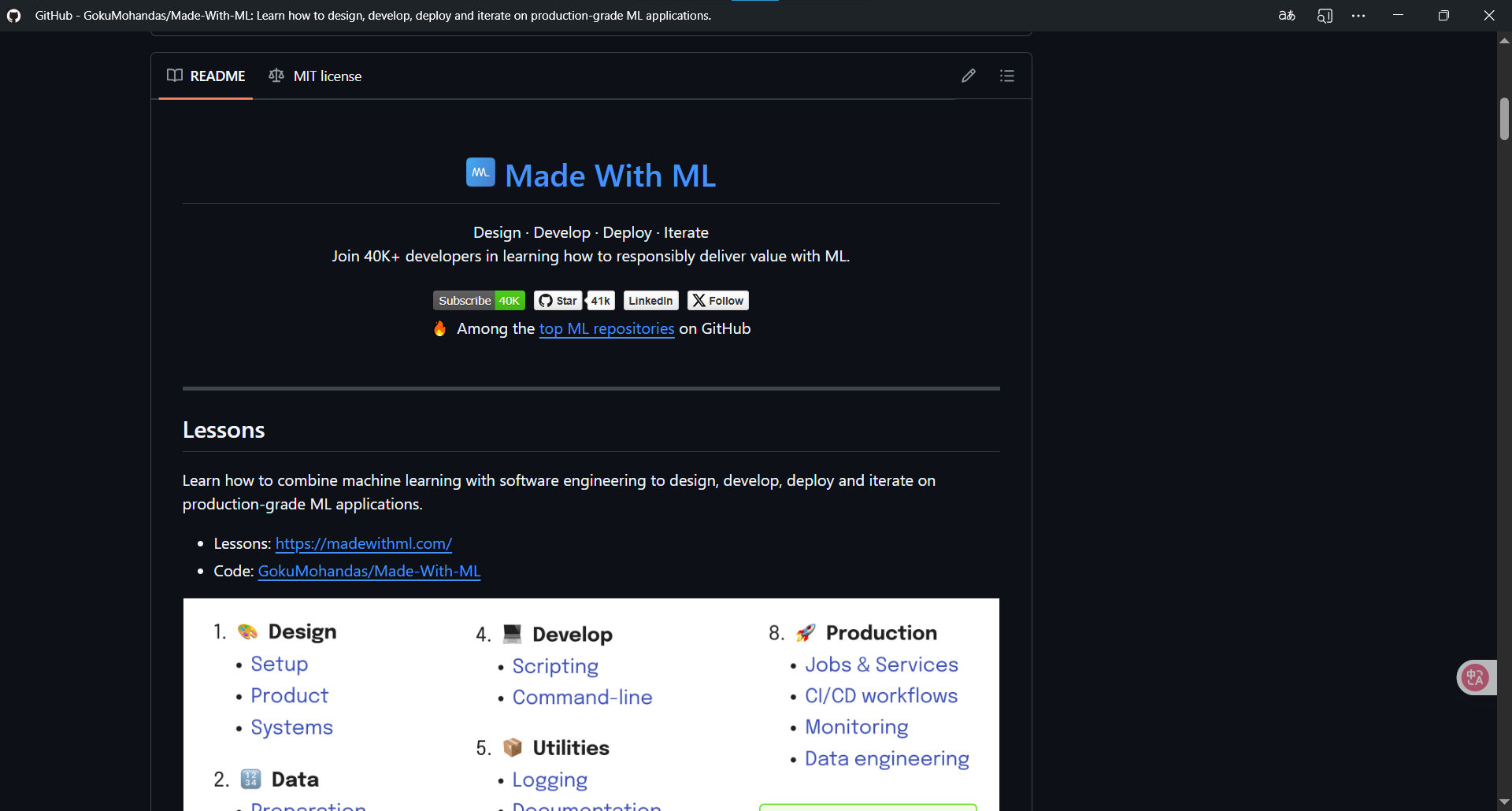Viewport: 1512px width, 811px height.
Task: Open the three-dot more options menu
Action: (1358, 16)
